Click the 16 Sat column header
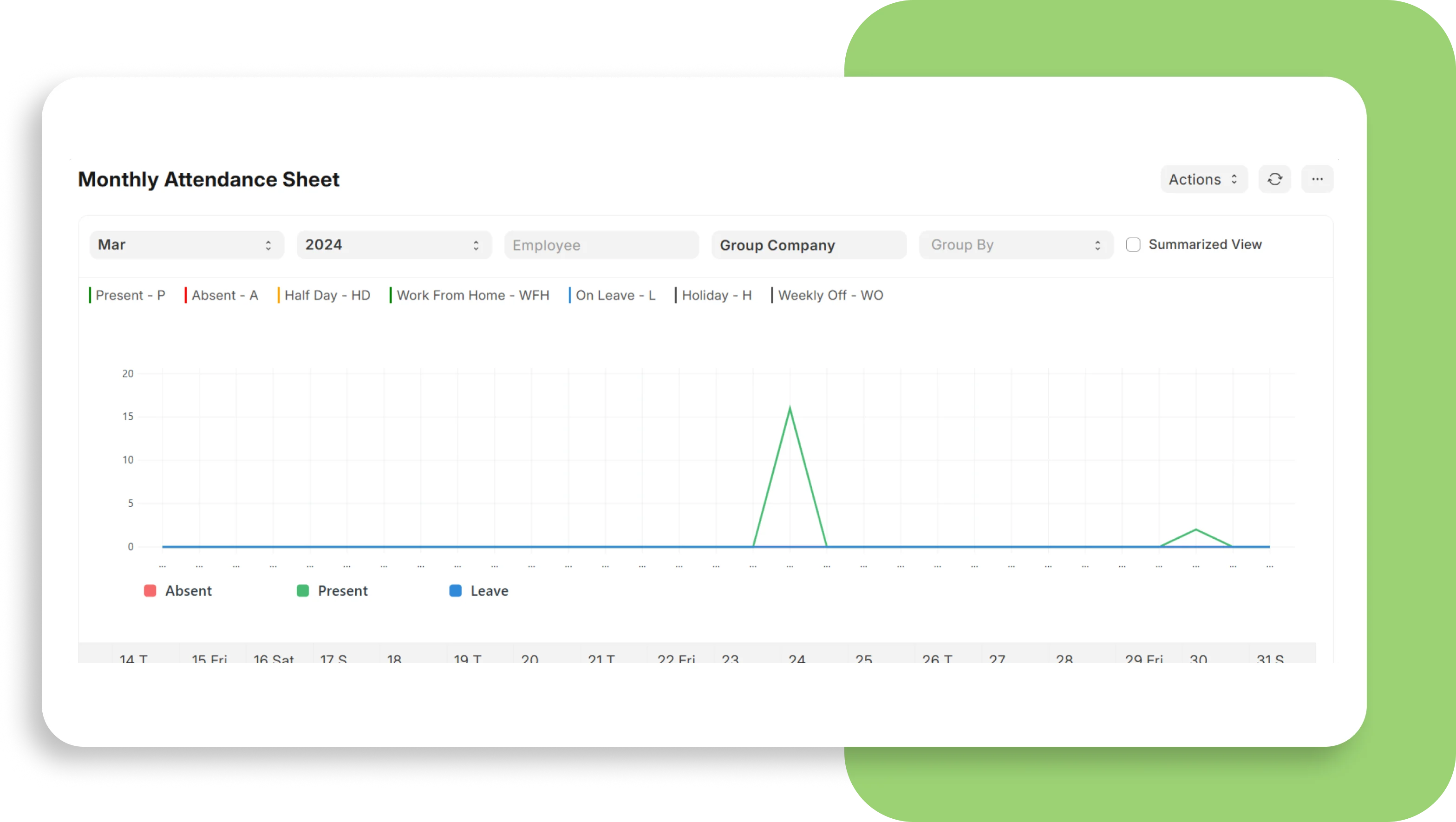The image size is (1456, 822). 274,658
